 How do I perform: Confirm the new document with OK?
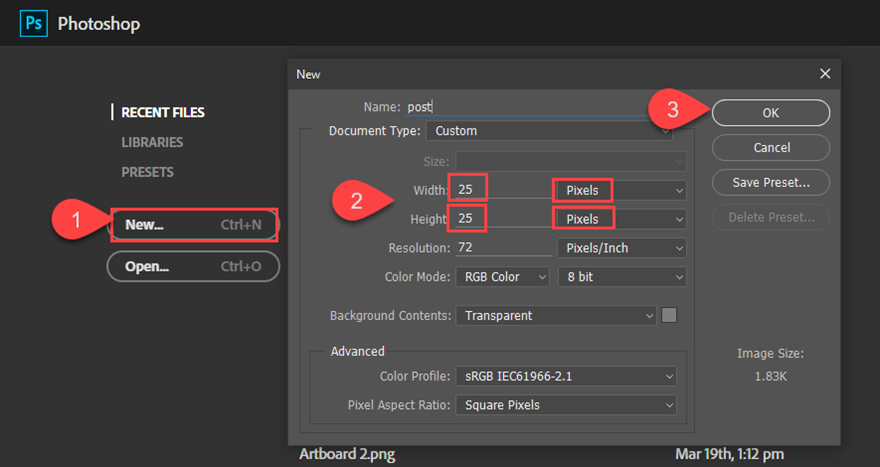tap(771, 113)
